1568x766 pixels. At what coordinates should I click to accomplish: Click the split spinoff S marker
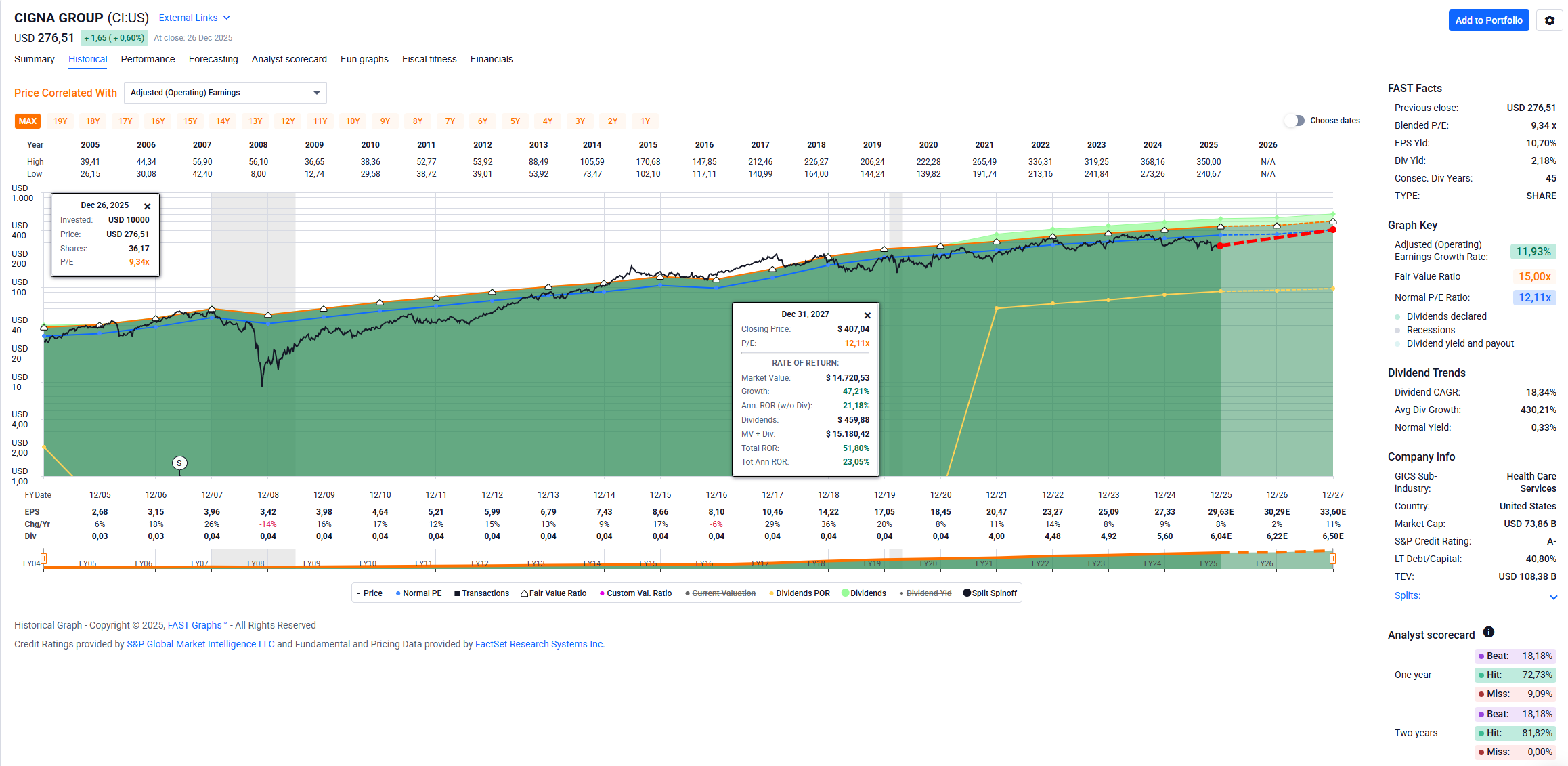point(179,463)
